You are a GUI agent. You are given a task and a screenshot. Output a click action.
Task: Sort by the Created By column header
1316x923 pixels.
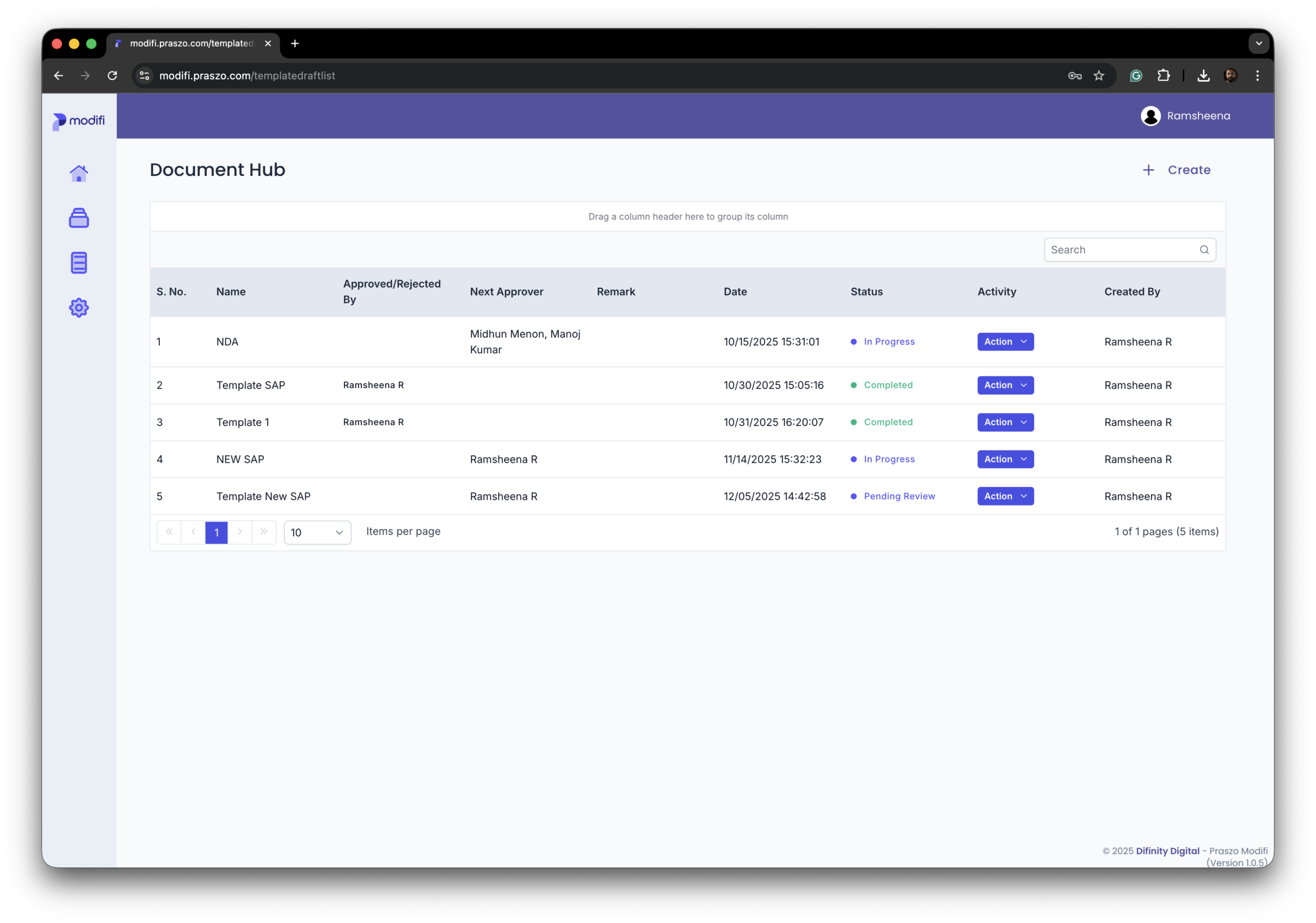click(x=1132, y=292)
